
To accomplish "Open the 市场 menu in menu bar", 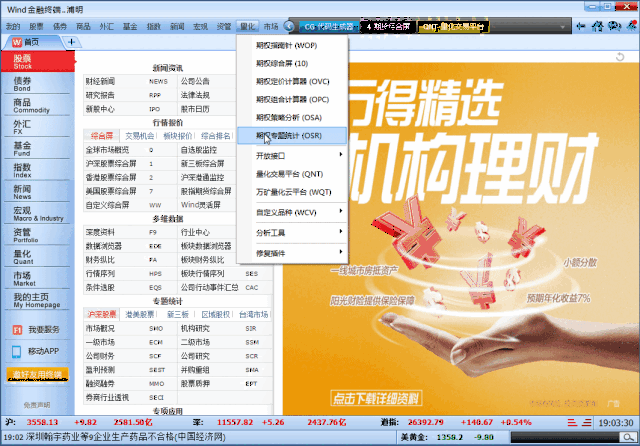I will (x=271, y=27).
